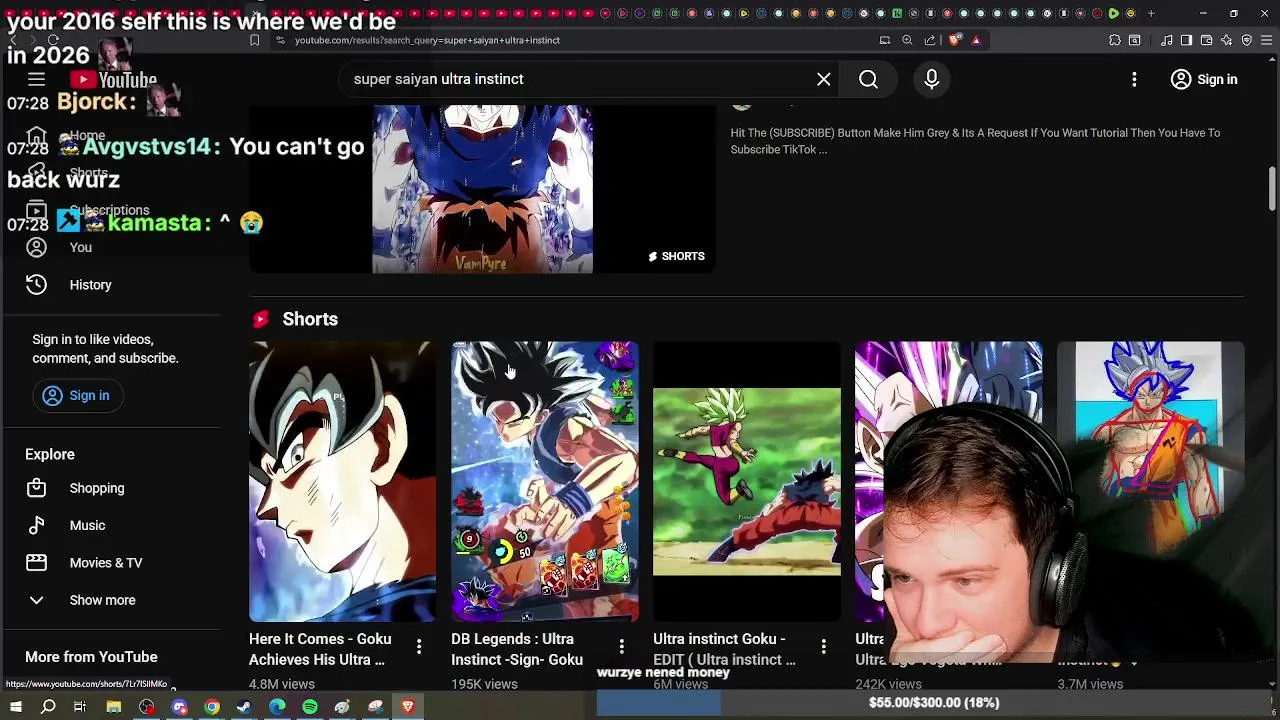Open a new tab with the plus button
1280x720 pixels.
pos(1150,13)
